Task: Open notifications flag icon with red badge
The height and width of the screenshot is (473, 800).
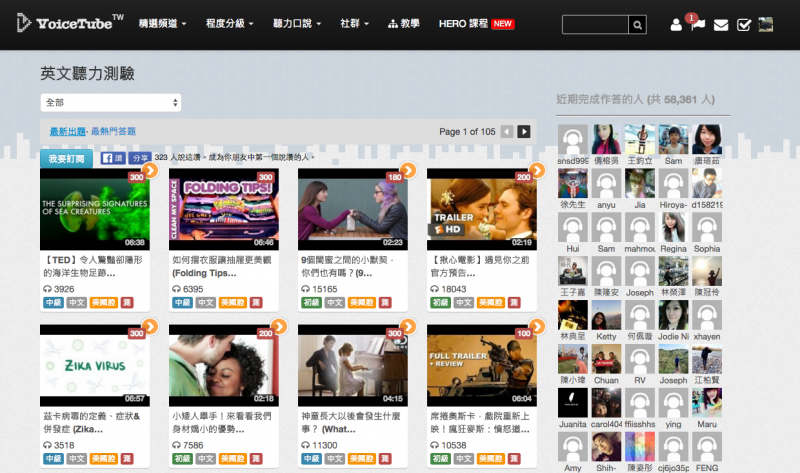Action: tap(698, 25)
